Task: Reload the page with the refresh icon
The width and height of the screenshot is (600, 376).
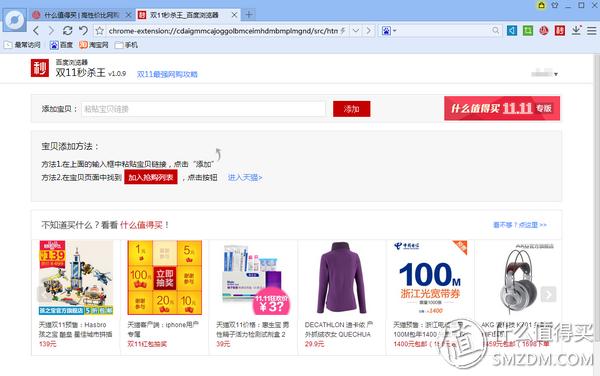Action: point(67,31)
